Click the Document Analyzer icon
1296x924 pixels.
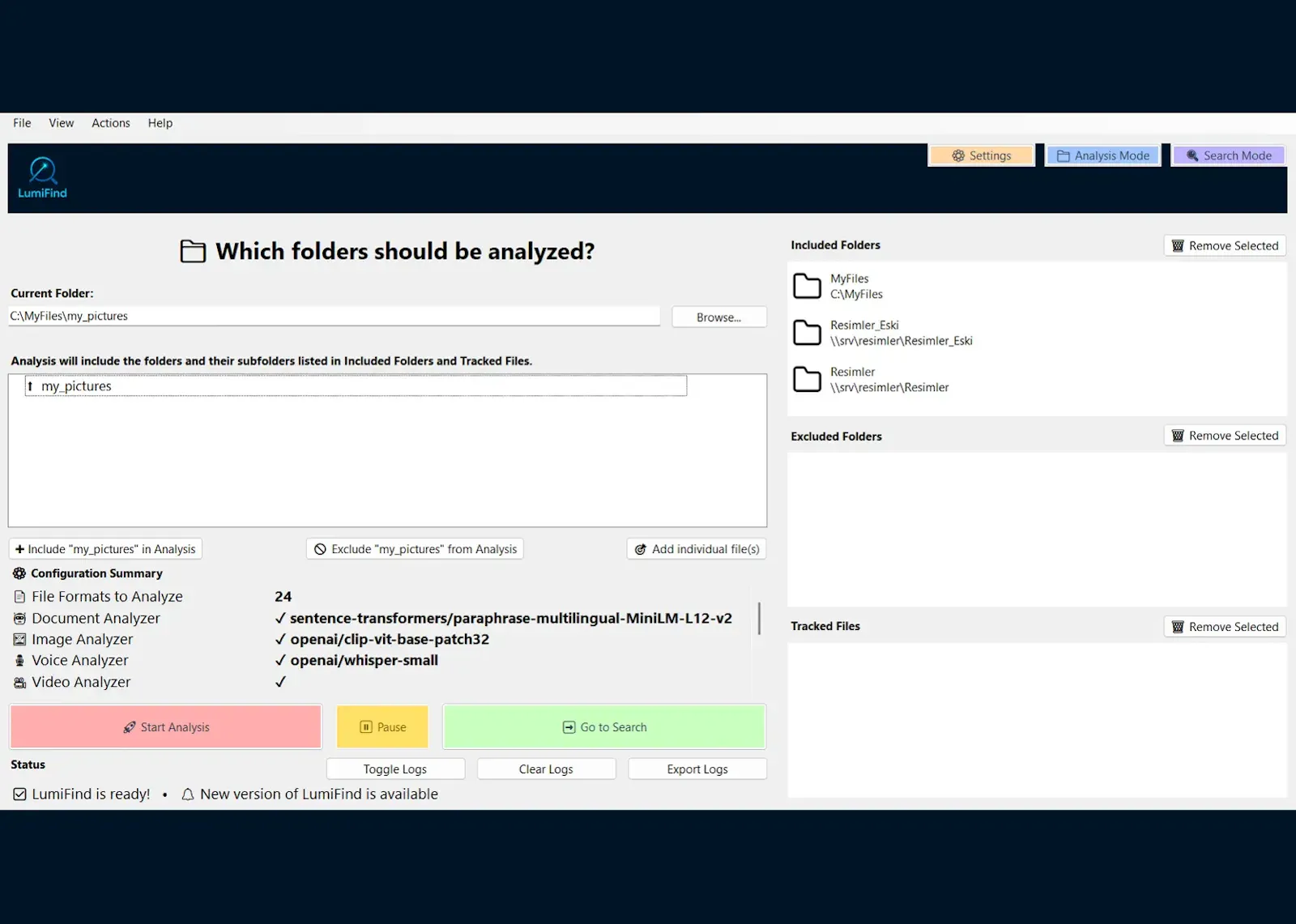click(x=19, y=618)
